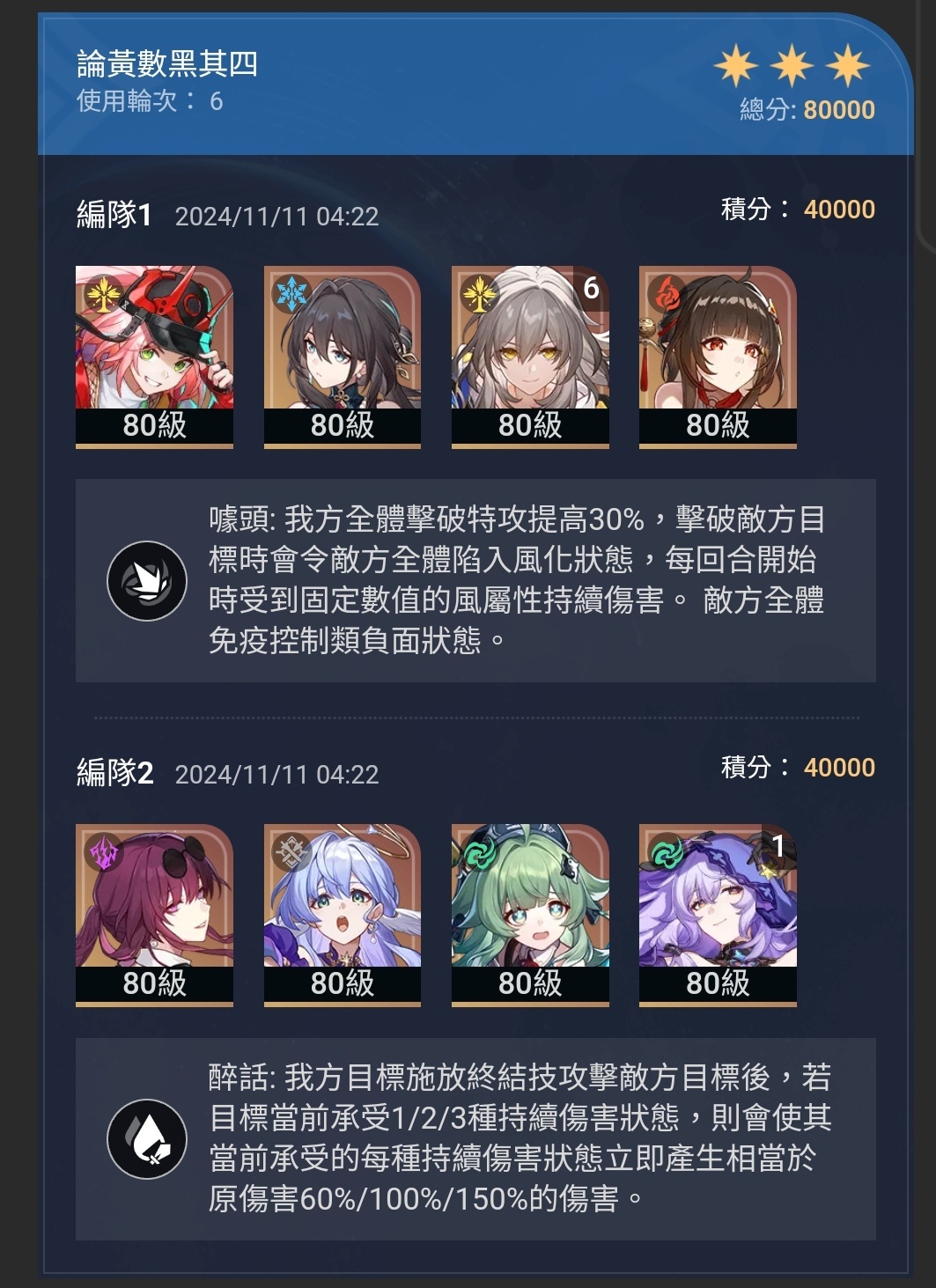Screen dimensions: 936x1288
Task: Click the ice element icon on second portrait
Action: coord(291,294)
